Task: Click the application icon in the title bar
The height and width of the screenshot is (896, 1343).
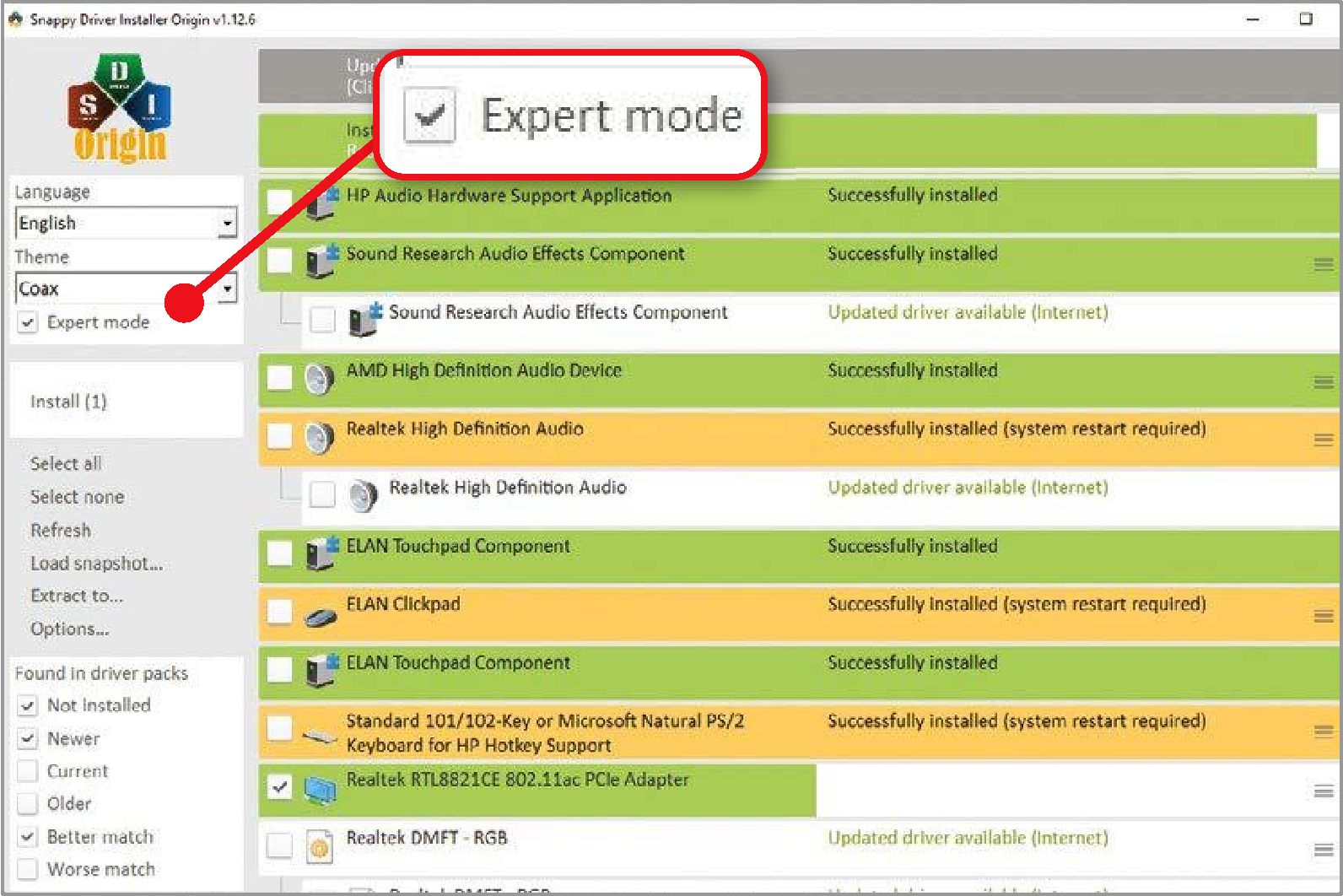Action: pyautogui.click(x=15, y=19)
